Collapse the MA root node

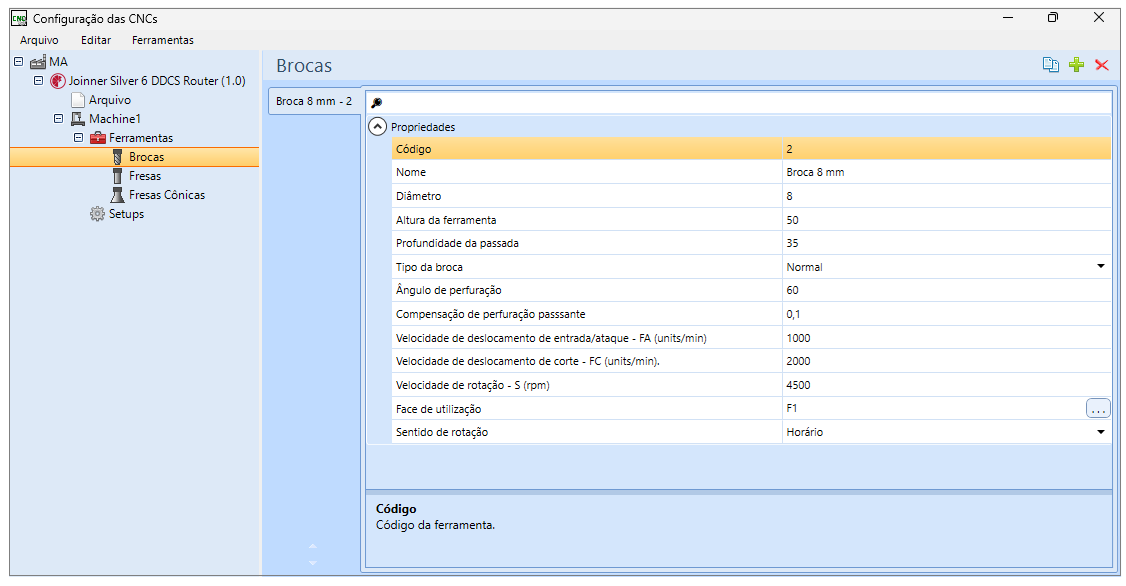[19, 62]
